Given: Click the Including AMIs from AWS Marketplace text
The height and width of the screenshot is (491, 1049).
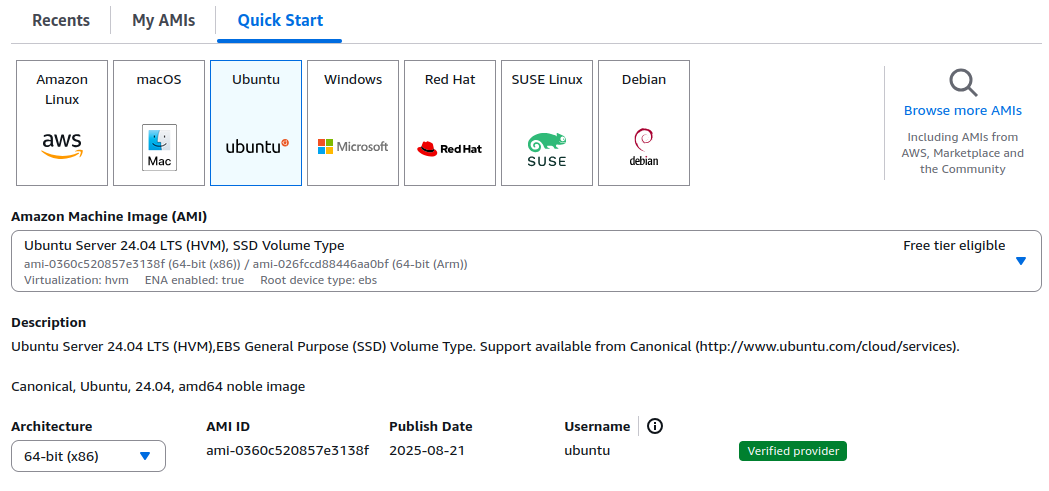Looking at the screenshot, I should pyautogui.click(x=963, y=153).
